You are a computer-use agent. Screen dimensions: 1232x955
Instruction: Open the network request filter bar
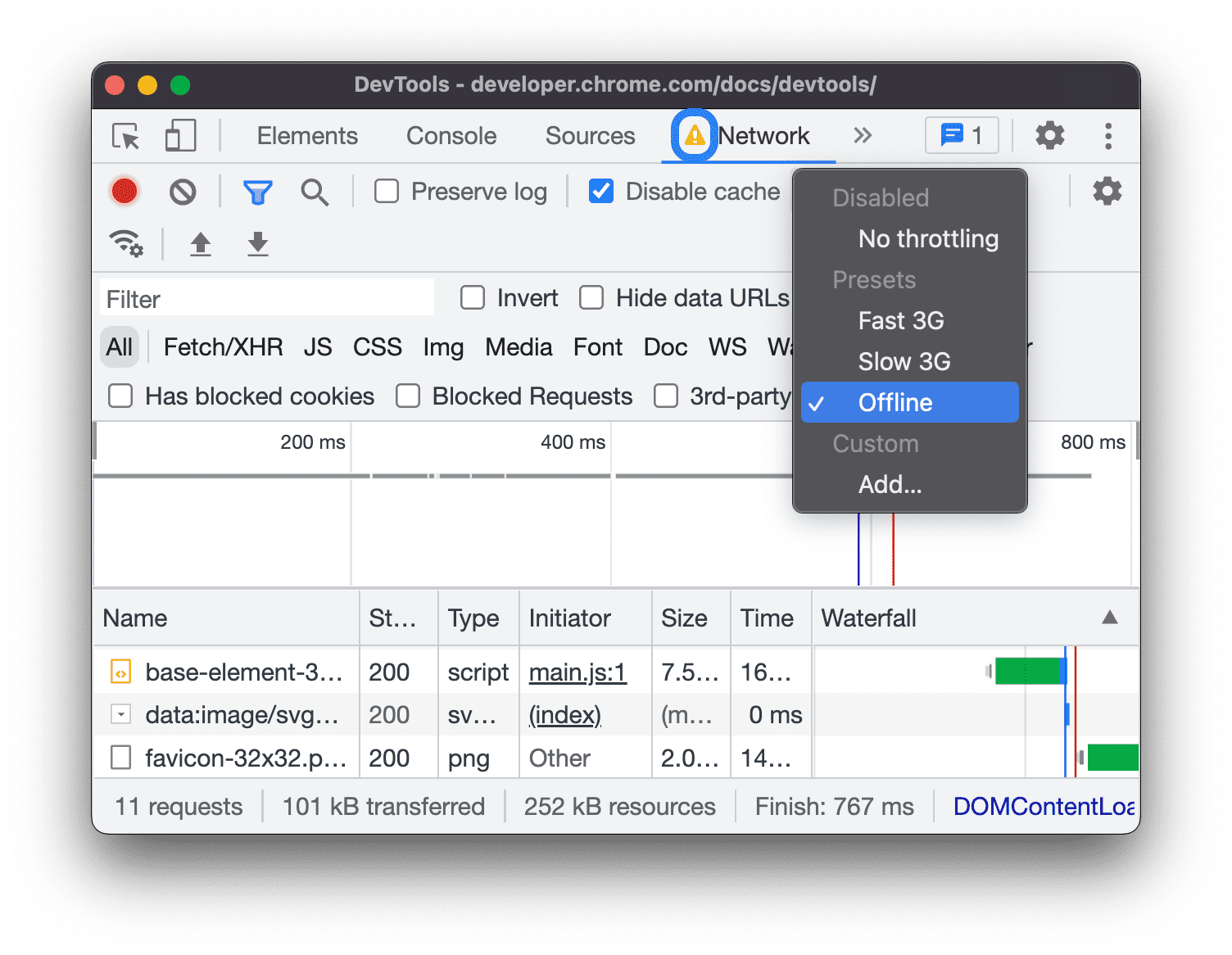[257, 191]
